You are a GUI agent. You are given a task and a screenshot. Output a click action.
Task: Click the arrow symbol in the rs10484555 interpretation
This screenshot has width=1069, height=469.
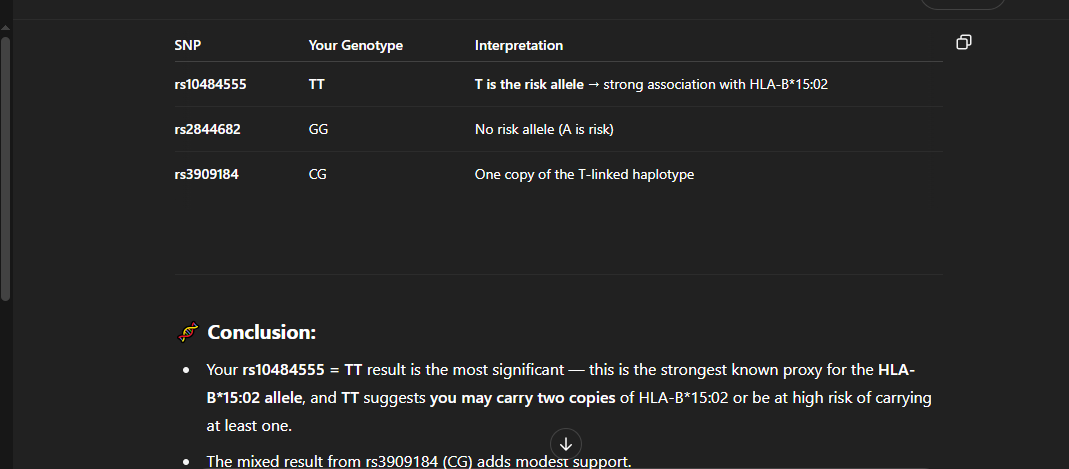coord(593,85)
